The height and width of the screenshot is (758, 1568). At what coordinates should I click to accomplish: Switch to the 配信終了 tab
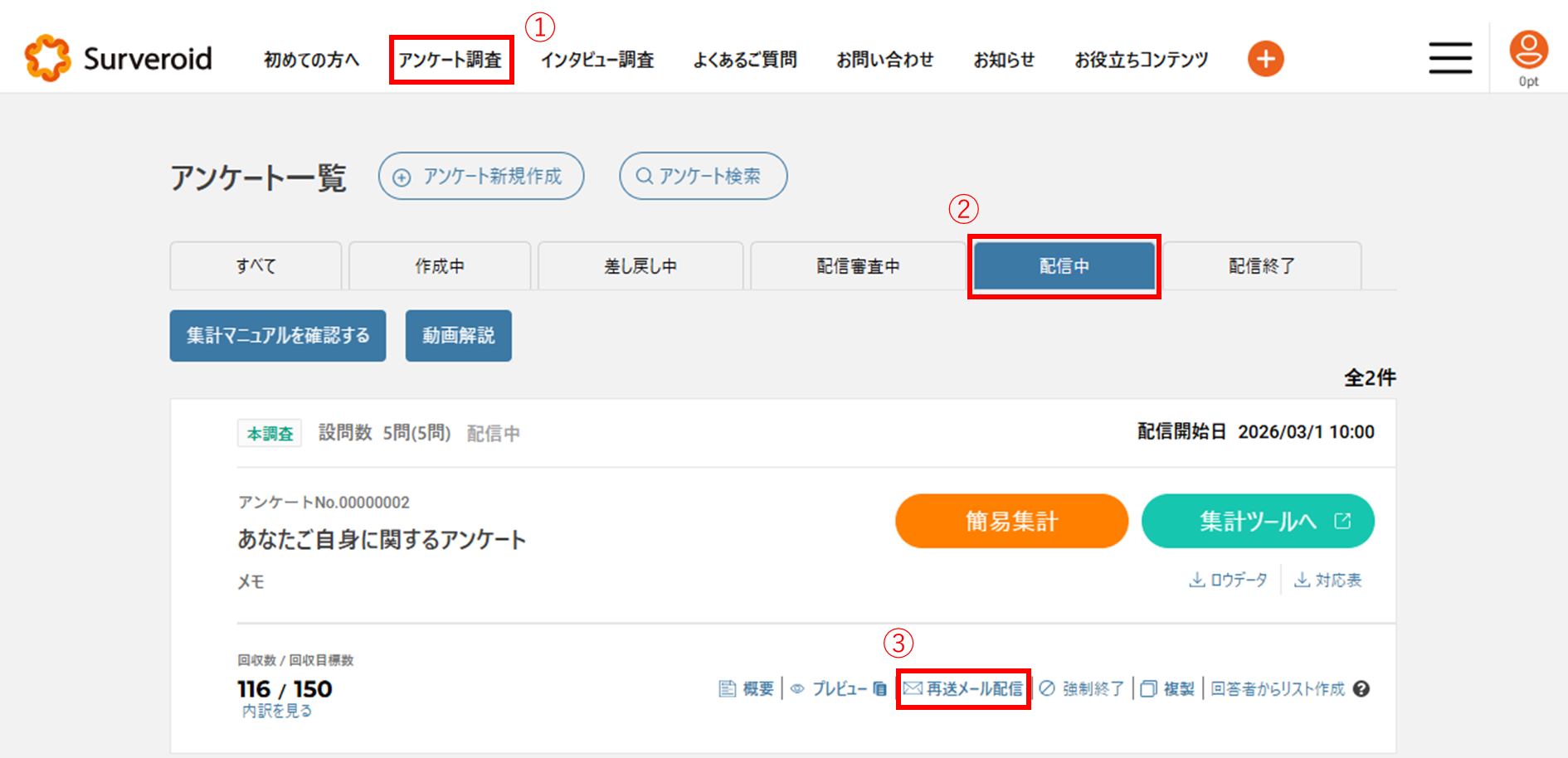1261,266
